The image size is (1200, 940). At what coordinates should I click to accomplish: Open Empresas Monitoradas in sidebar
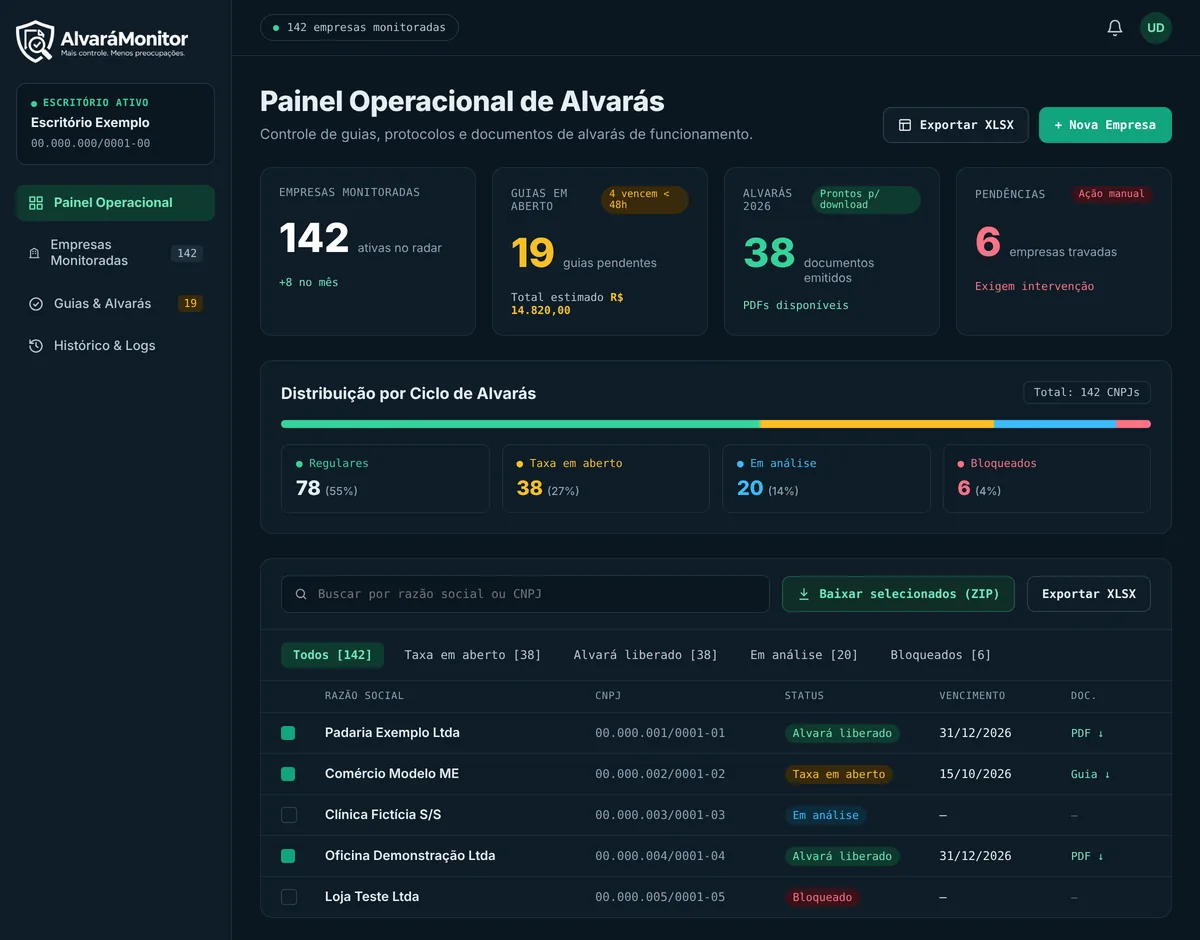tap(115, 253)
